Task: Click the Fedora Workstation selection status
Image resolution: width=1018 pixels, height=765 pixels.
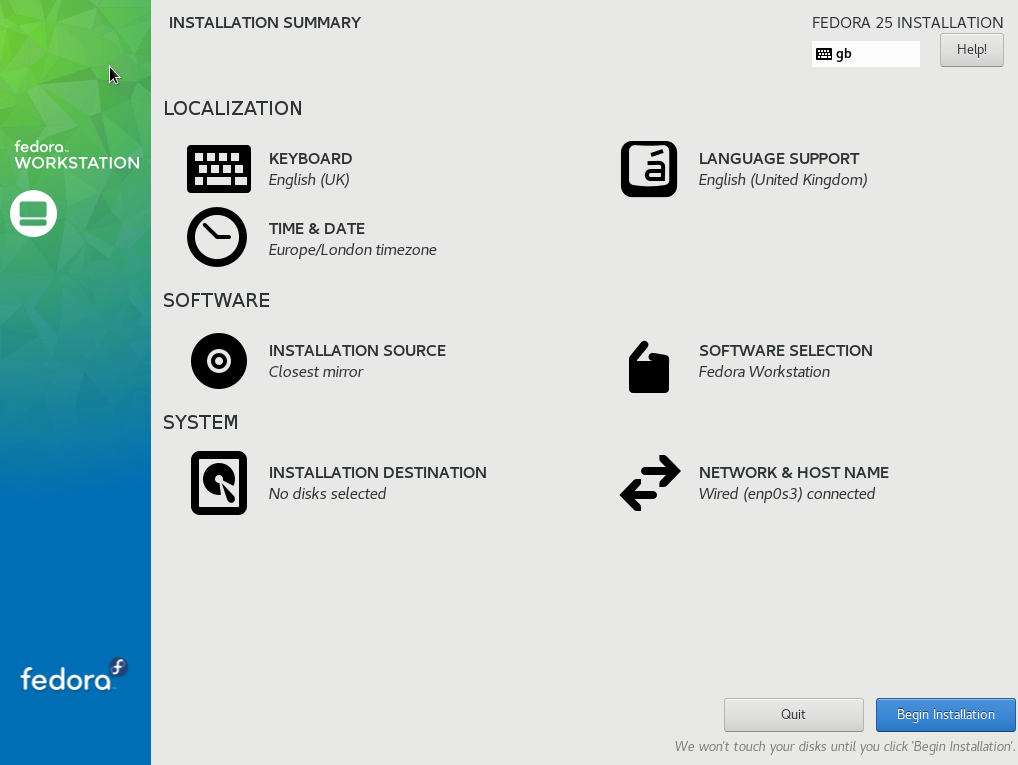Action: click(764, 372)
